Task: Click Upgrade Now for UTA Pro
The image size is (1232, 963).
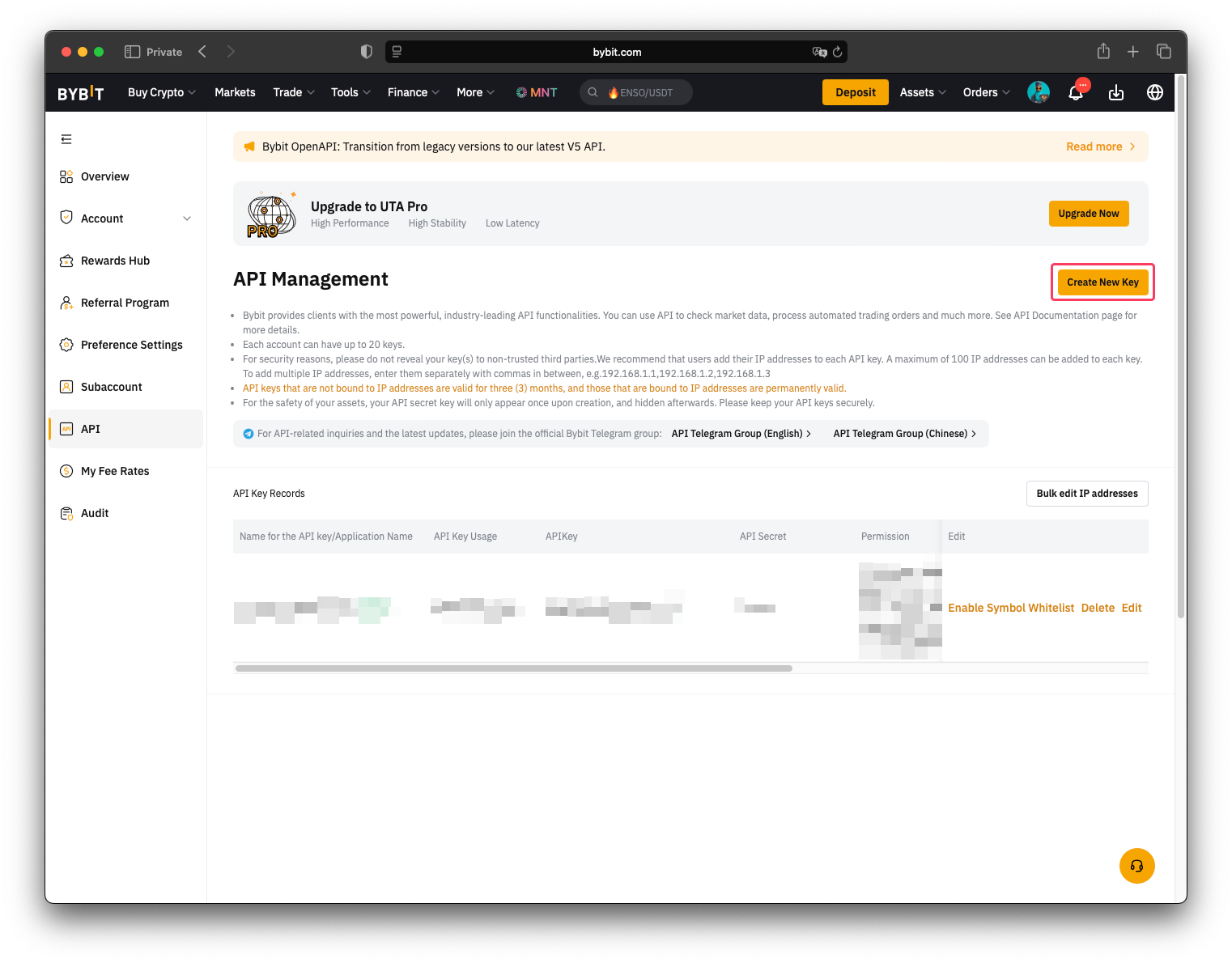Action: (x=1089, y=213)
